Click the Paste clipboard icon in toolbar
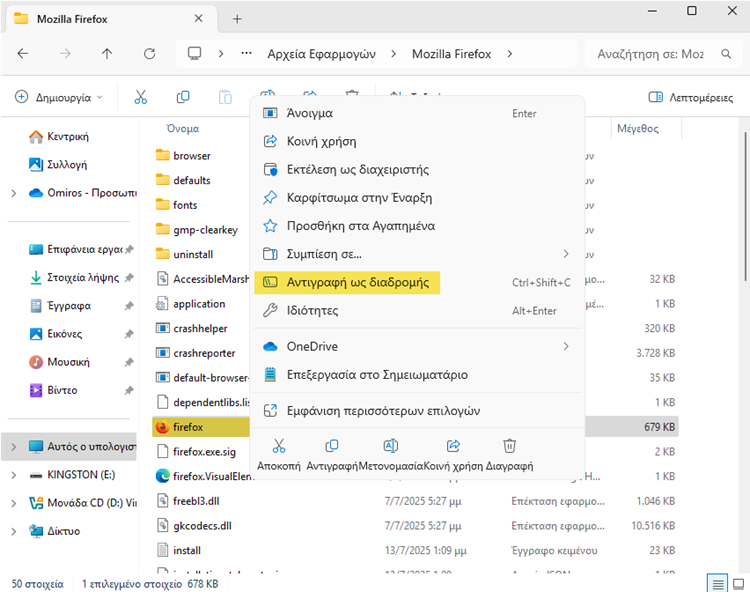The height and width of the screenshot is (592, 750). coord(225,97)
